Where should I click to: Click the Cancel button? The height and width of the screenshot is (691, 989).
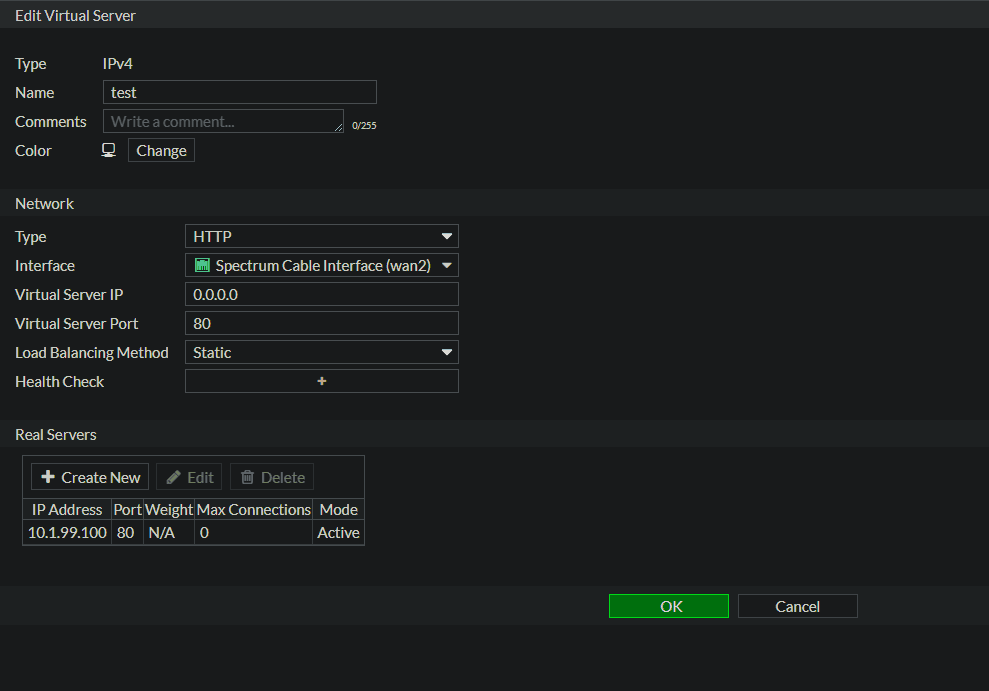[x=797, y=606]
